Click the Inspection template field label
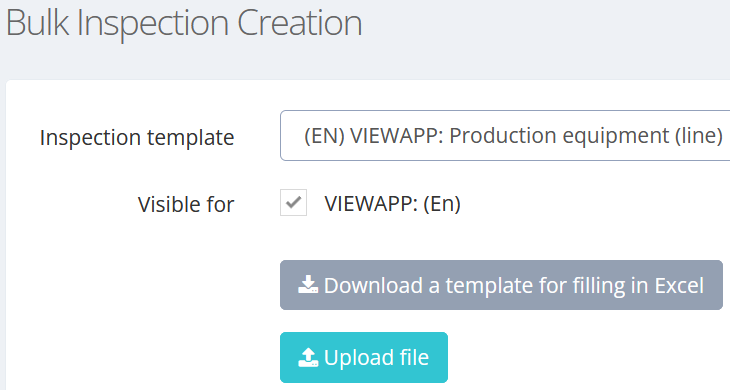The height and width of the screenshot is (390, 730). 137,138
